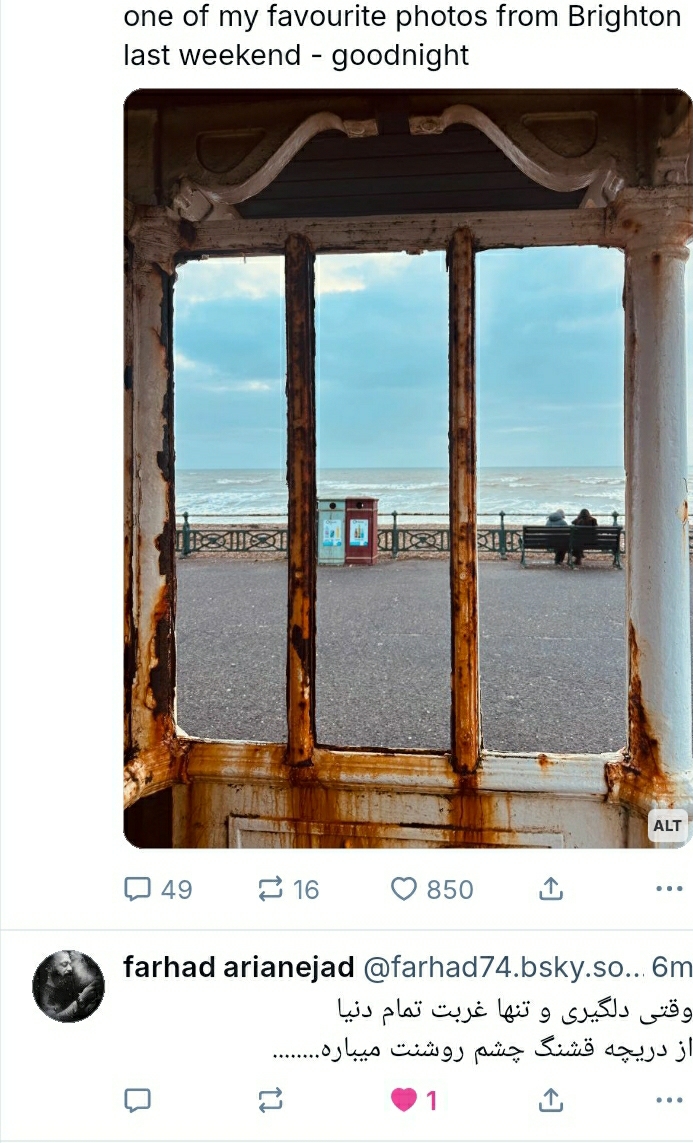Screen dimensions: 693x1143
Task: Repost the Brighton photo post
Action: pyautogui.click(x=289, y=889)
